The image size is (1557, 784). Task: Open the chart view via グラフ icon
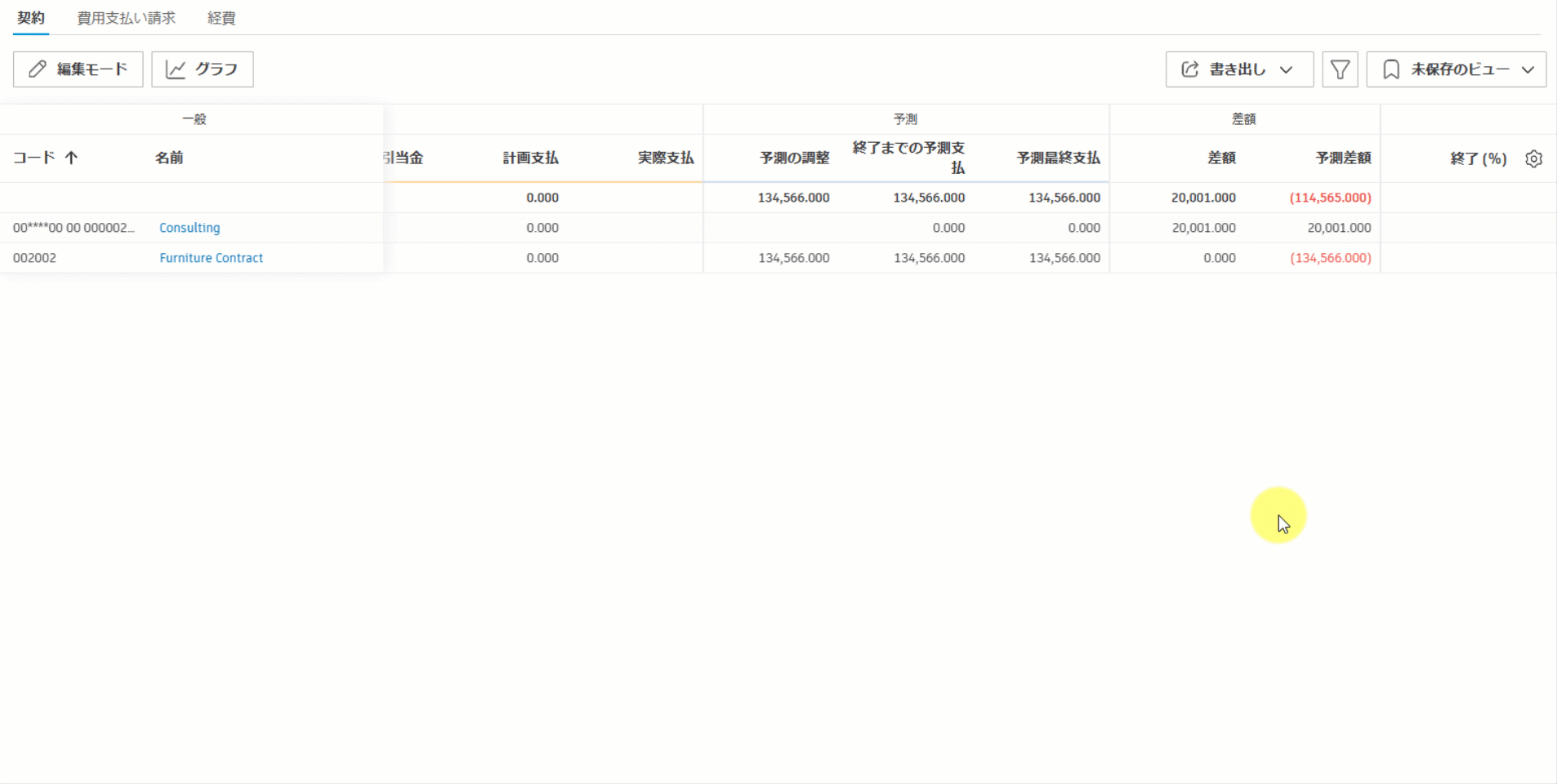pos(175,69)
